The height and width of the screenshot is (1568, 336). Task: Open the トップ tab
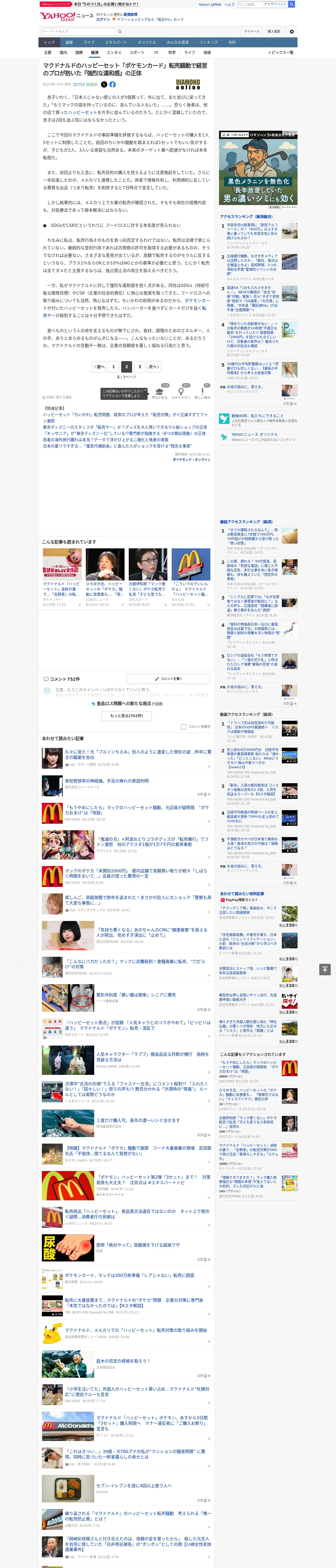49,43
